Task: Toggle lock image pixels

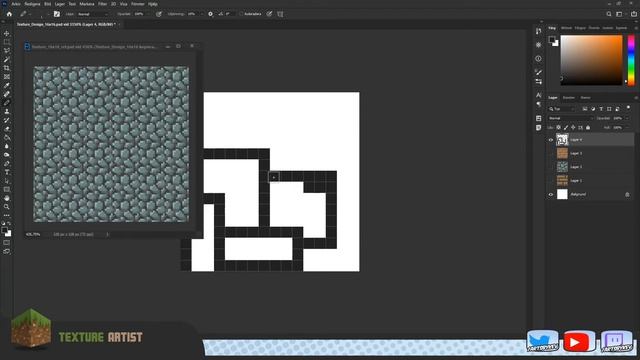Action: [566, 128]
